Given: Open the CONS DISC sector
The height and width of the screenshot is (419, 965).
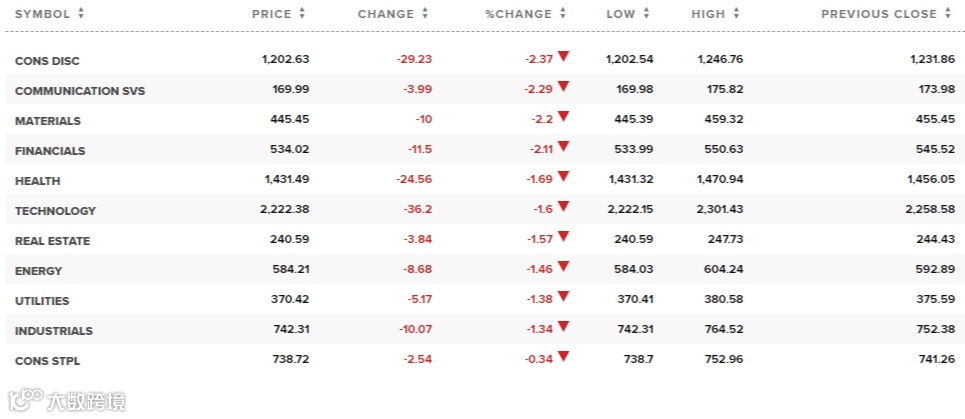Looking at the screenshot, I should (x=47, y=61).
